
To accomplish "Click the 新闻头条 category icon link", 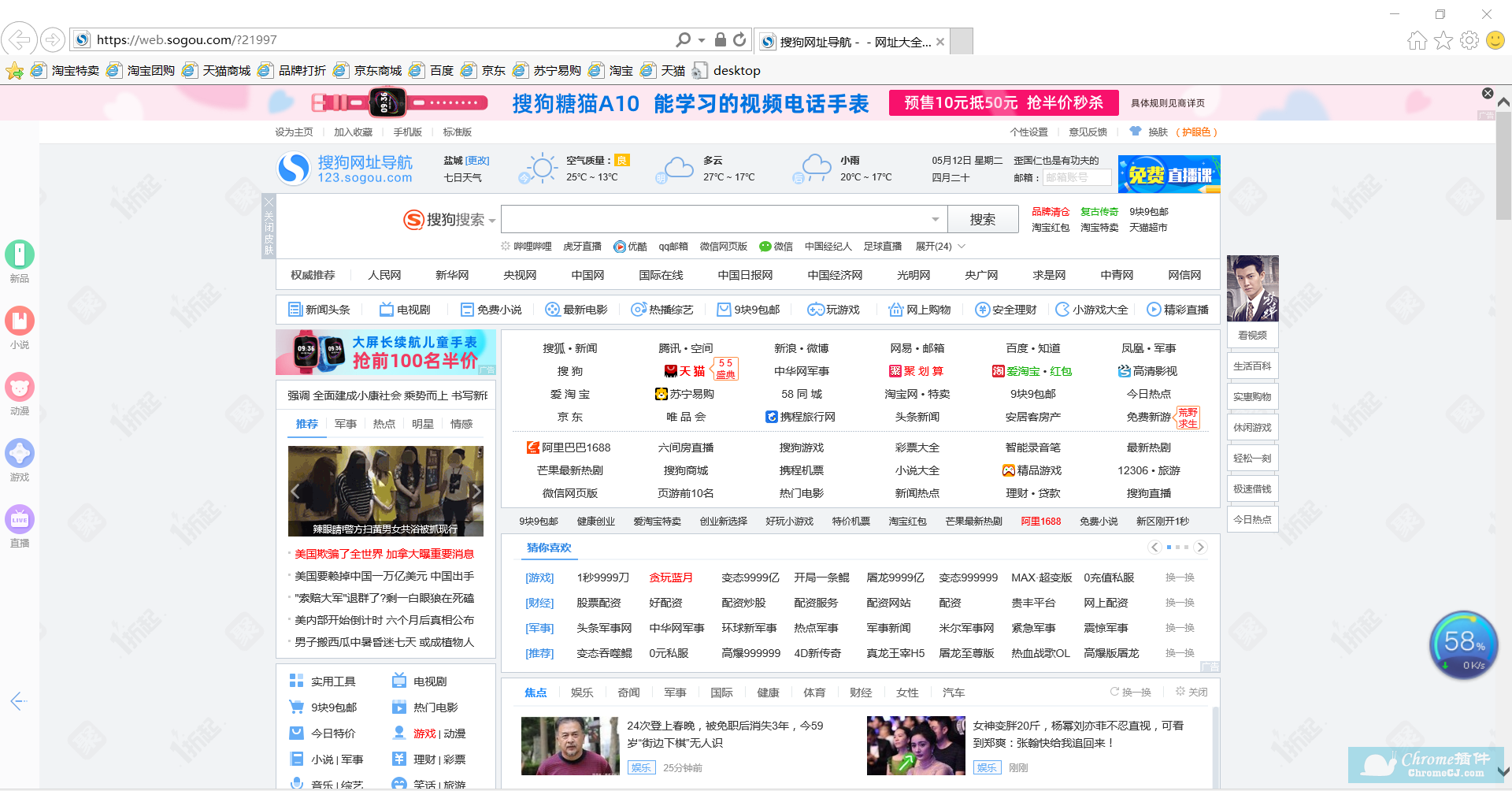I will (x=319, y=310).
